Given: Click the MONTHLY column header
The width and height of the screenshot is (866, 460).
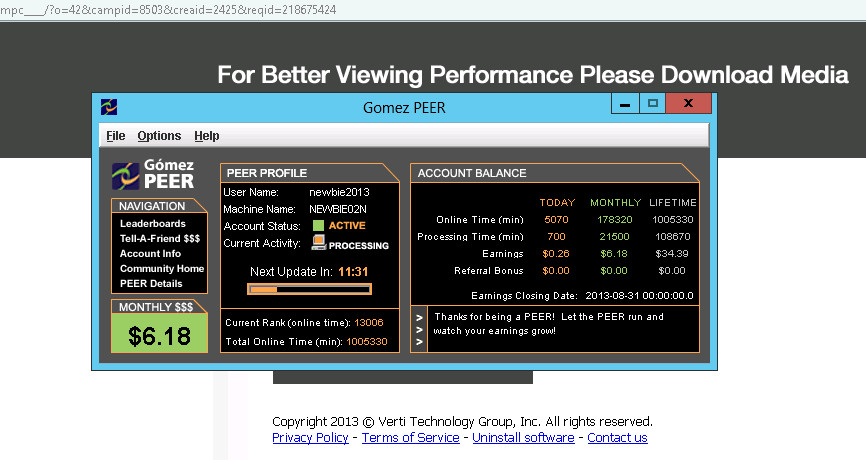Looking at the screenshot, I should pos(615,203).
